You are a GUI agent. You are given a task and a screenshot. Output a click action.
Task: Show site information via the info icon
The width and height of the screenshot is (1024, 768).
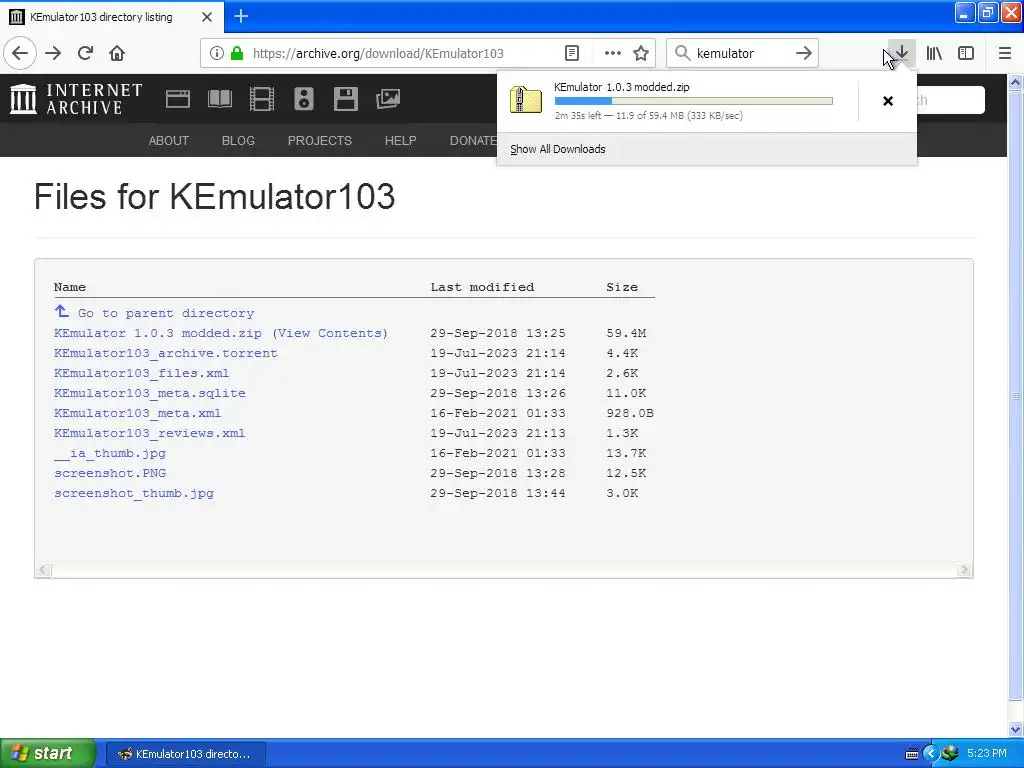click(x=217, y=54)
